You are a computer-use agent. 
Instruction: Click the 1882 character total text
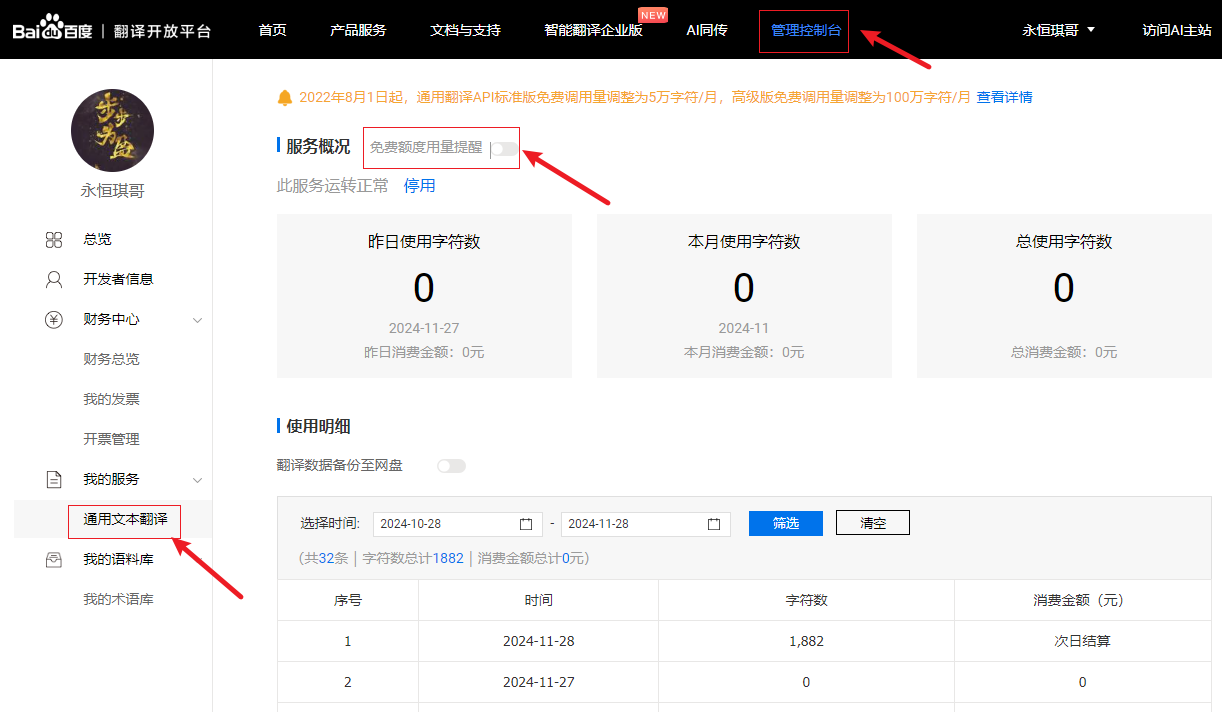pos(448,558)
